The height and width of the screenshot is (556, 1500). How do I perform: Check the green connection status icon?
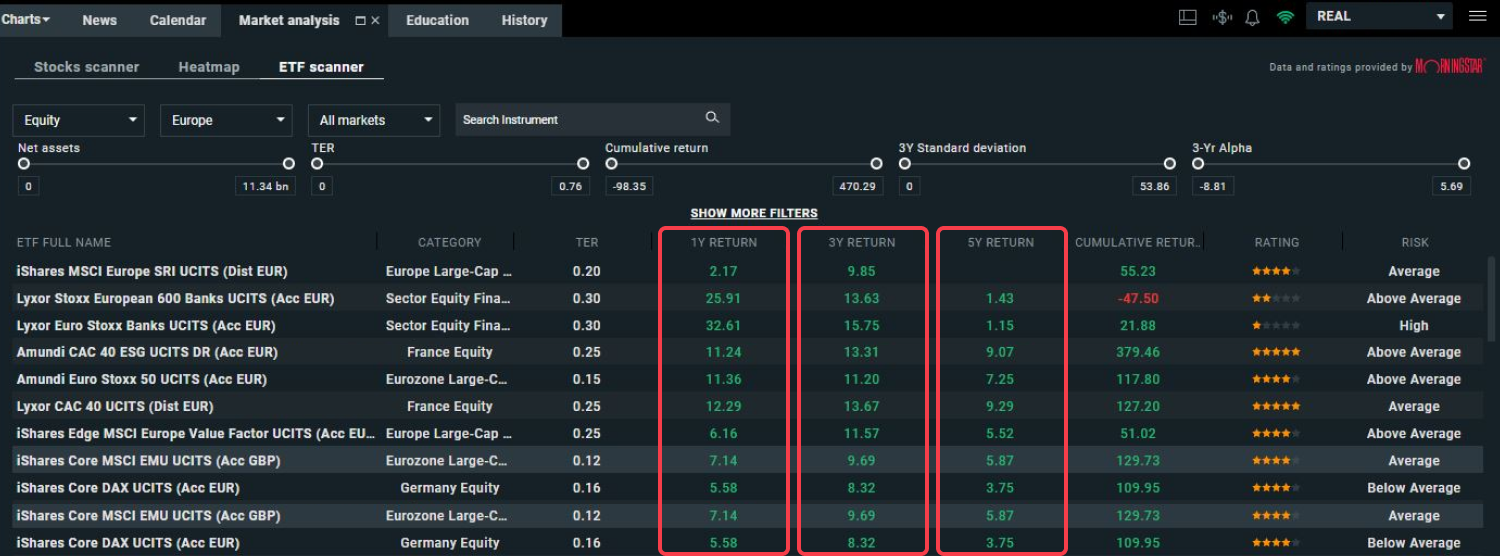tap(1285, 17)
